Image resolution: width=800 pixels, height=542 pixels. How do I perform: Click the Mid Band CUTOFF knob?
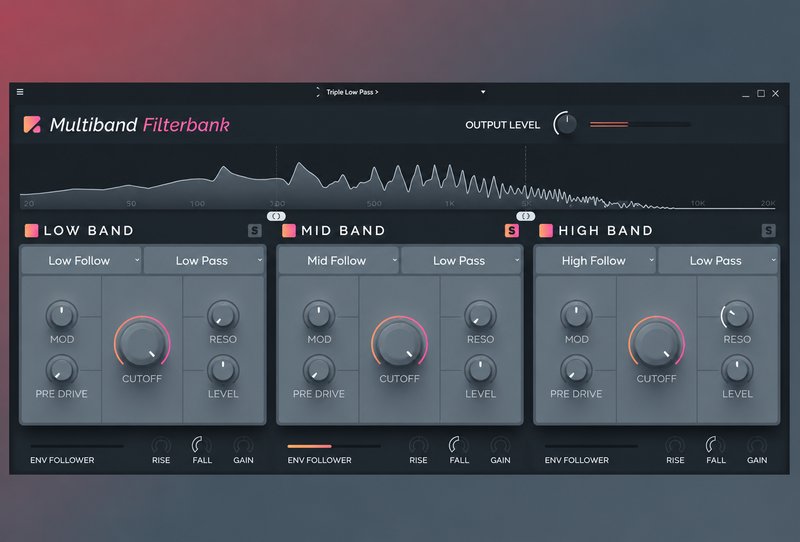(399, 342)
